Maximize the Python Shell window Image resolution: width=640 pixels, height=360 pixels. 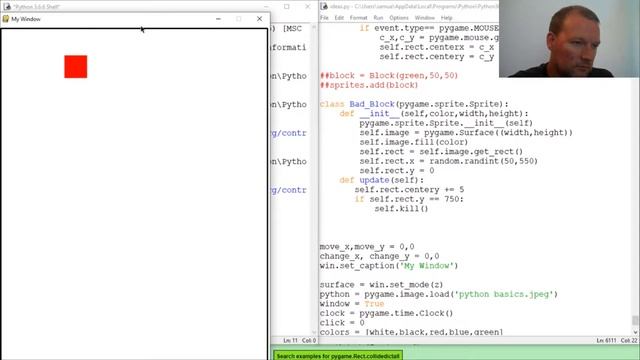point(287,7)
